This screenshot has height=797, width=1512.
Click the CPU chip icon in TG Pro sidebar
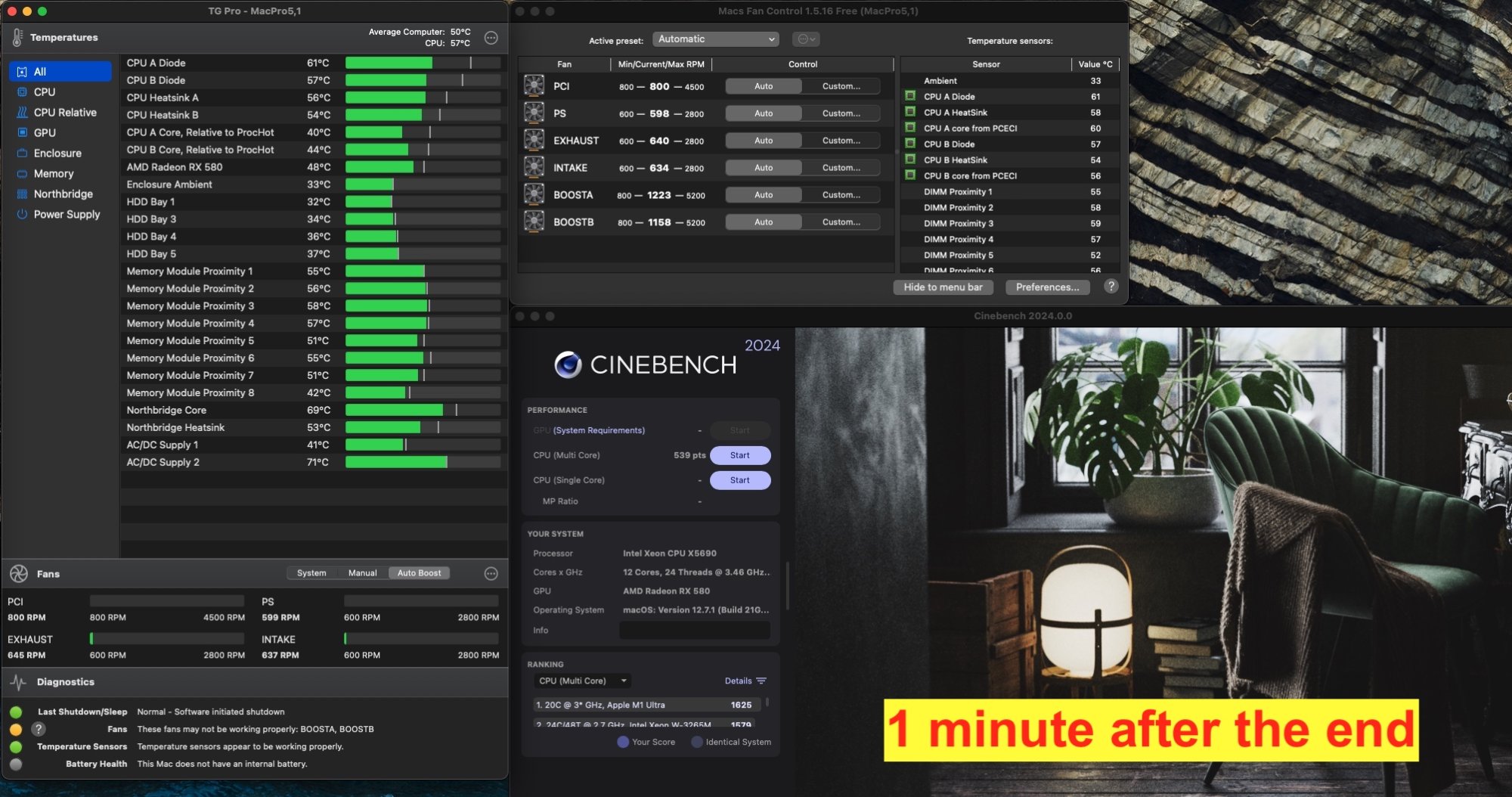click(22, 92)
